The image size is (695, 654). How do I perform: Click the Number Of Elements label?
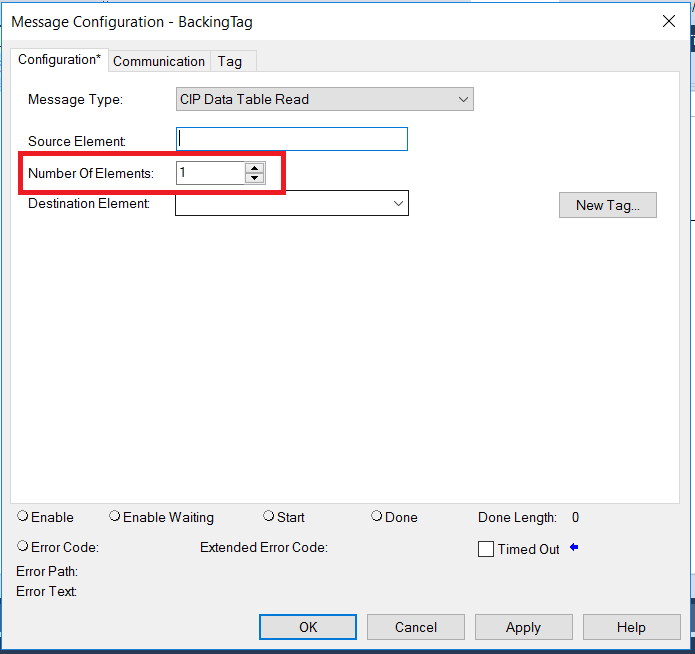[91, 173]
